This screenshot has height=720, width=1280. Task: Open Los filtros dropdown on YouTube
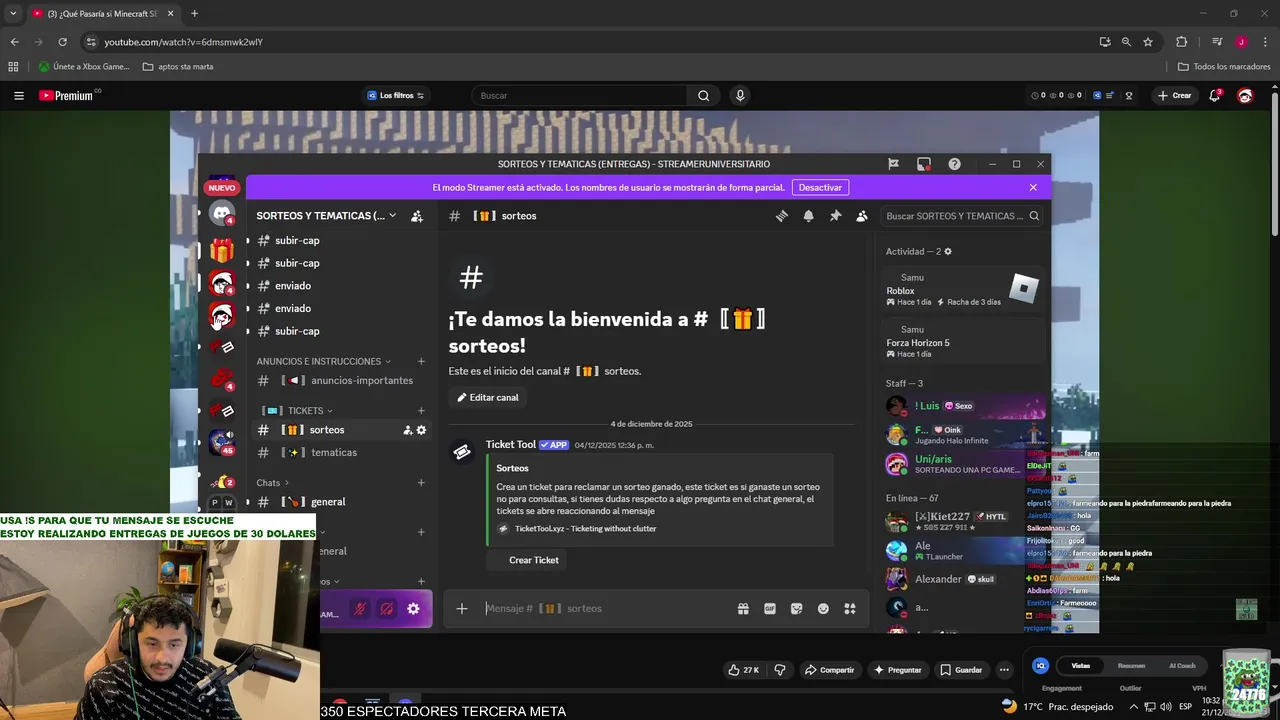[395, 96]
